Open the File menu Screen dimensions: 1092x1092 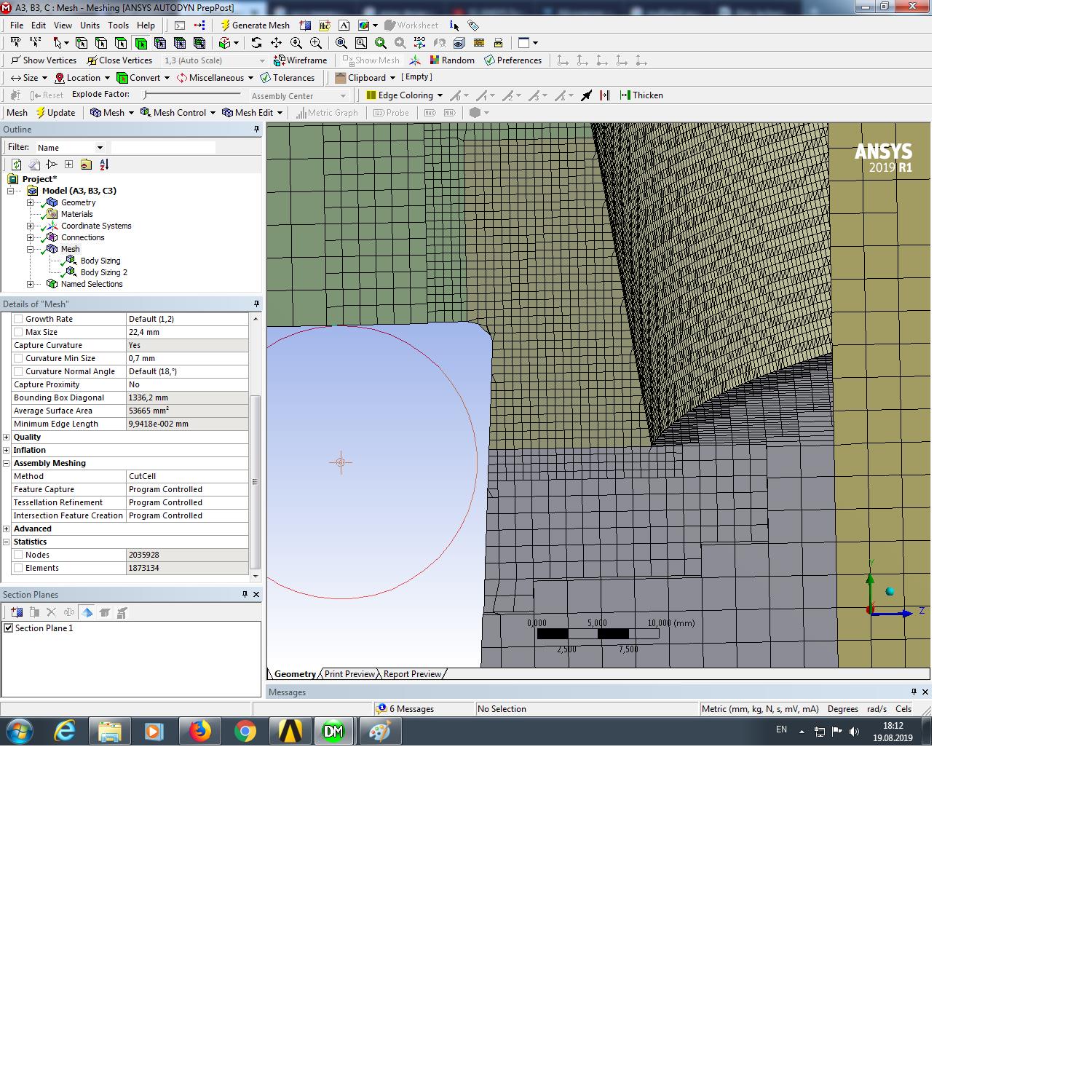17,25
